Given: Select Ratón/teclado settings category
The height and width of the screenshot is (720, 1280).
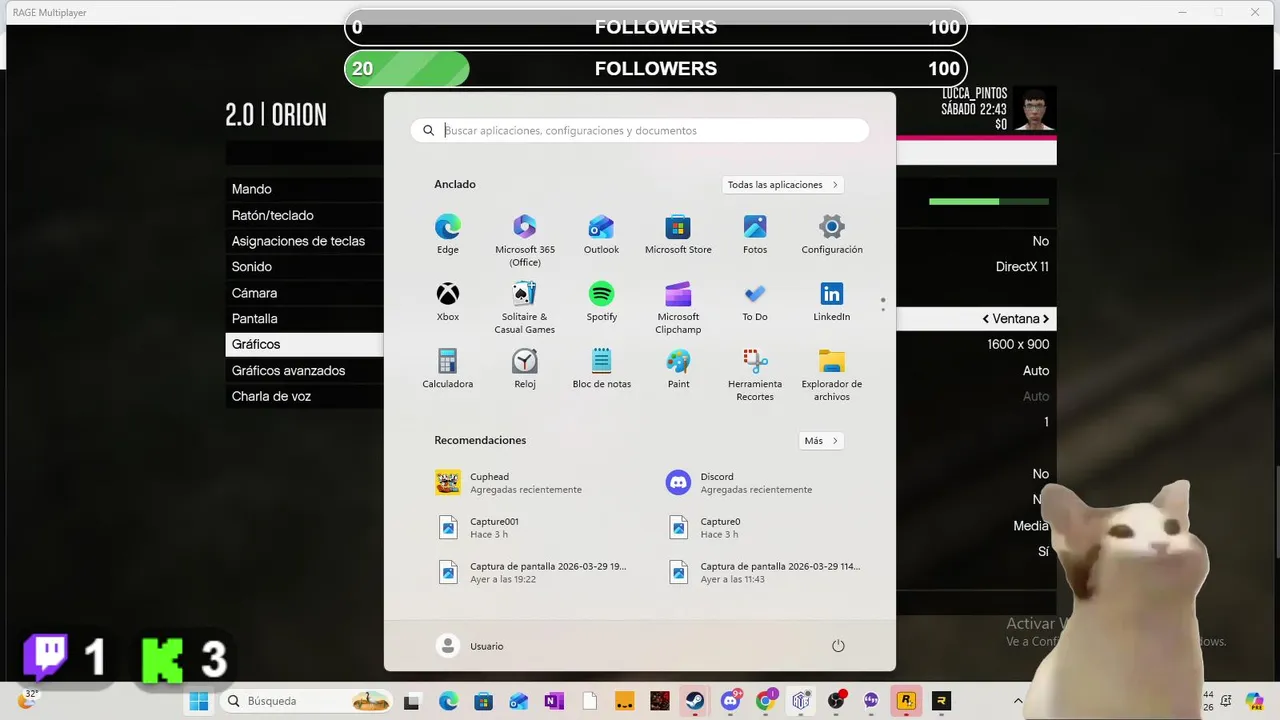Looking at the screenshot, I should point(304,215).
